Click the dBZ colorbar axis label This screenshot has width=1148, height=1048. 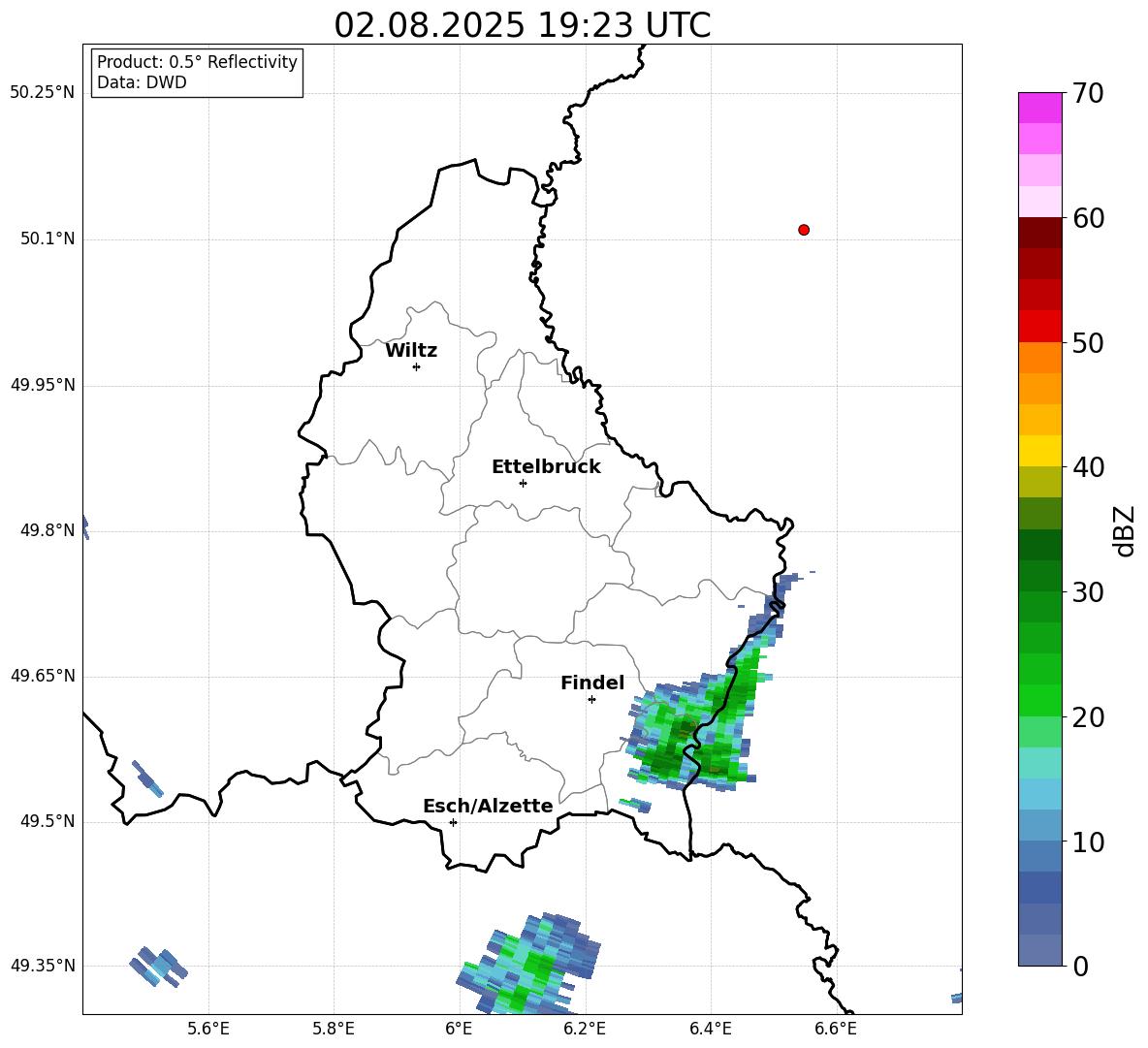(x=1123, y=531)
